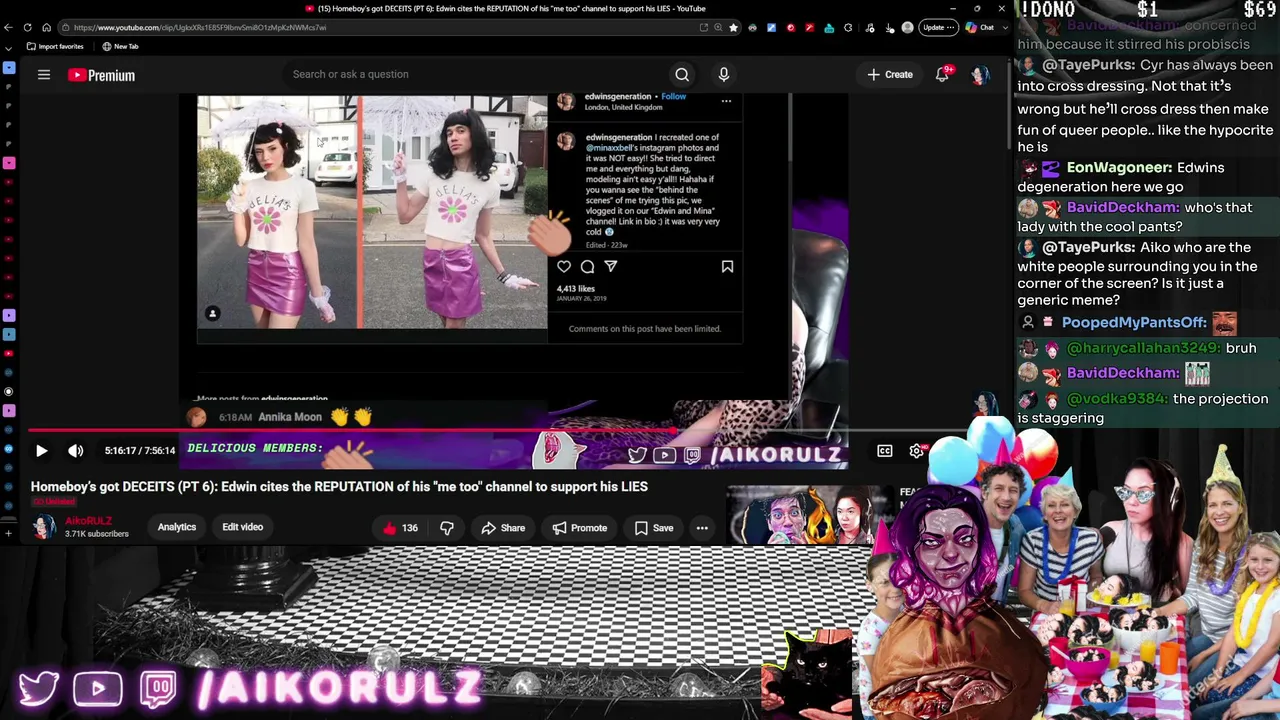Open the AikoRULZ channel avatar
The image size is (1280, 720).
tap(44, 527)
